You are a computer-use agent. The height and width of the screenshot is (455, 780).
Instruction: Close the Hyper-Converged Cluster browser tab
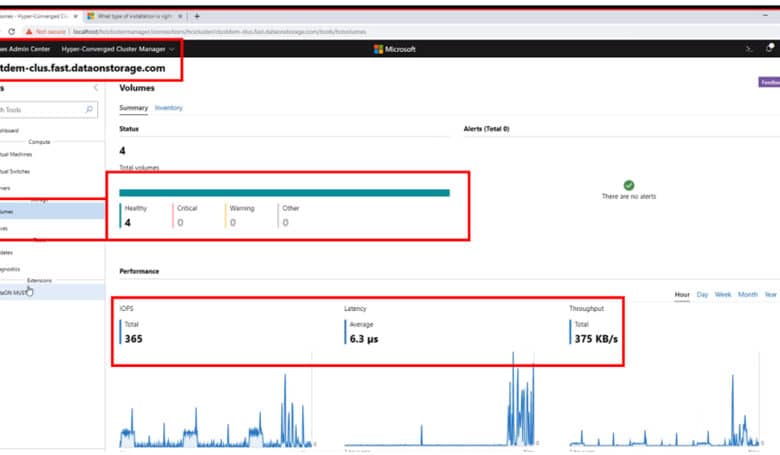tap(76, 16)
